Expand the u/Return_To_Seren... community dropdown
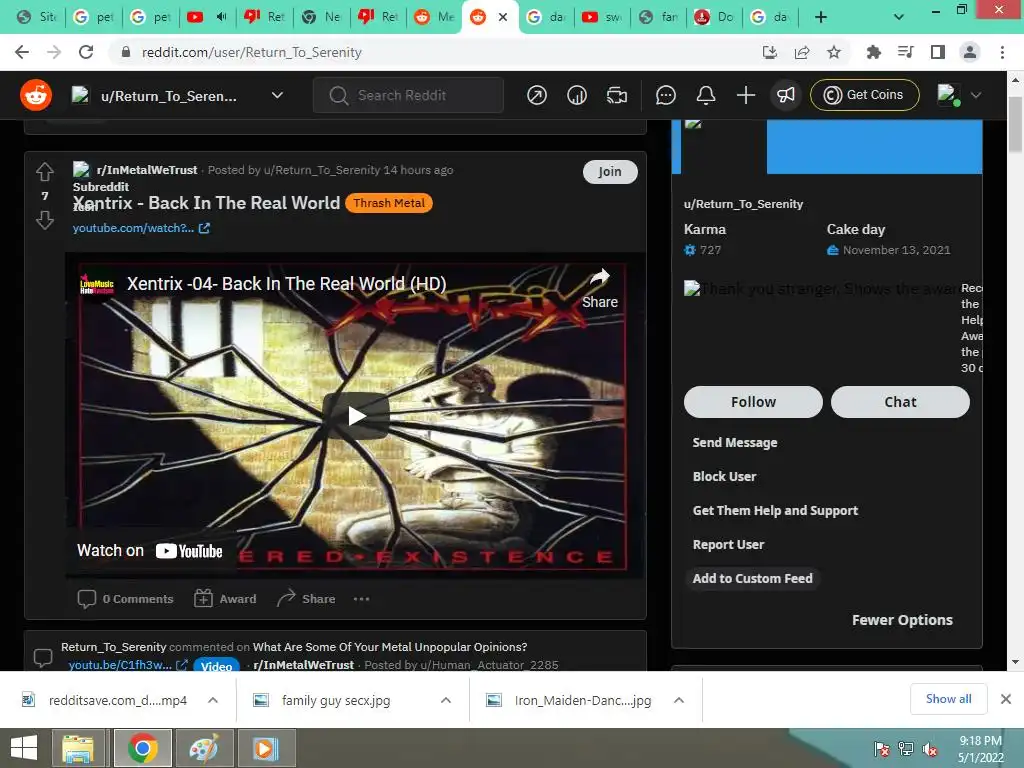Image resolution: width=1024 pixels, height=768 pixels. click(277, 95)
